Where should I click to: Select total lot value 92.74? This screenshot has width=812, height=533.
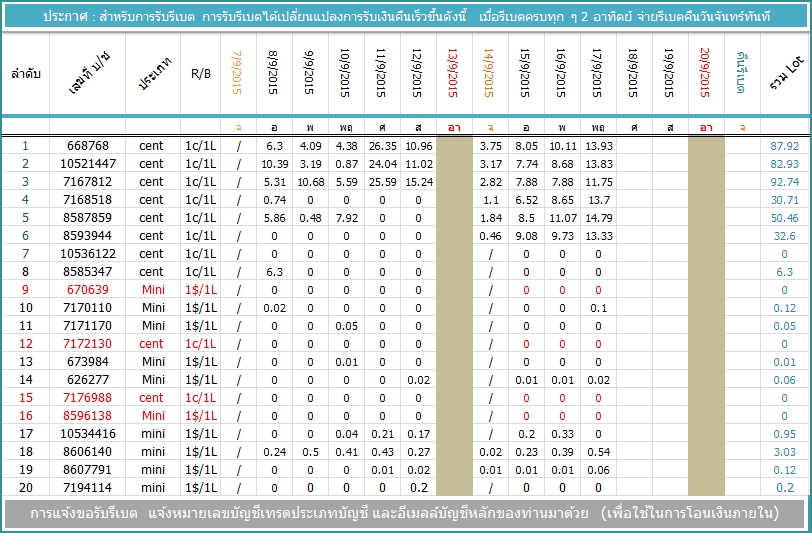tap(785, 182)
